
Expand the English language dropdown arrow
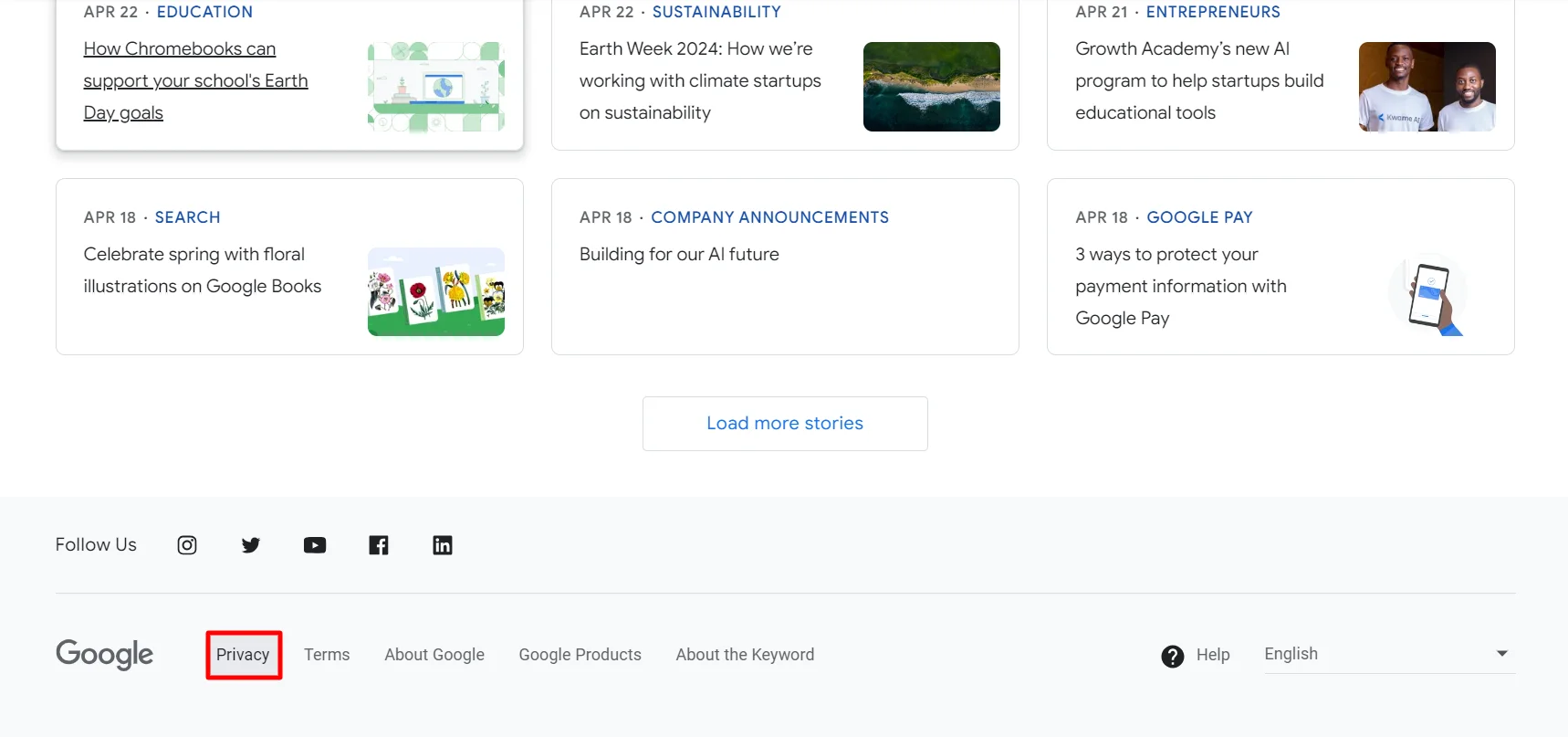point(1501,653)
